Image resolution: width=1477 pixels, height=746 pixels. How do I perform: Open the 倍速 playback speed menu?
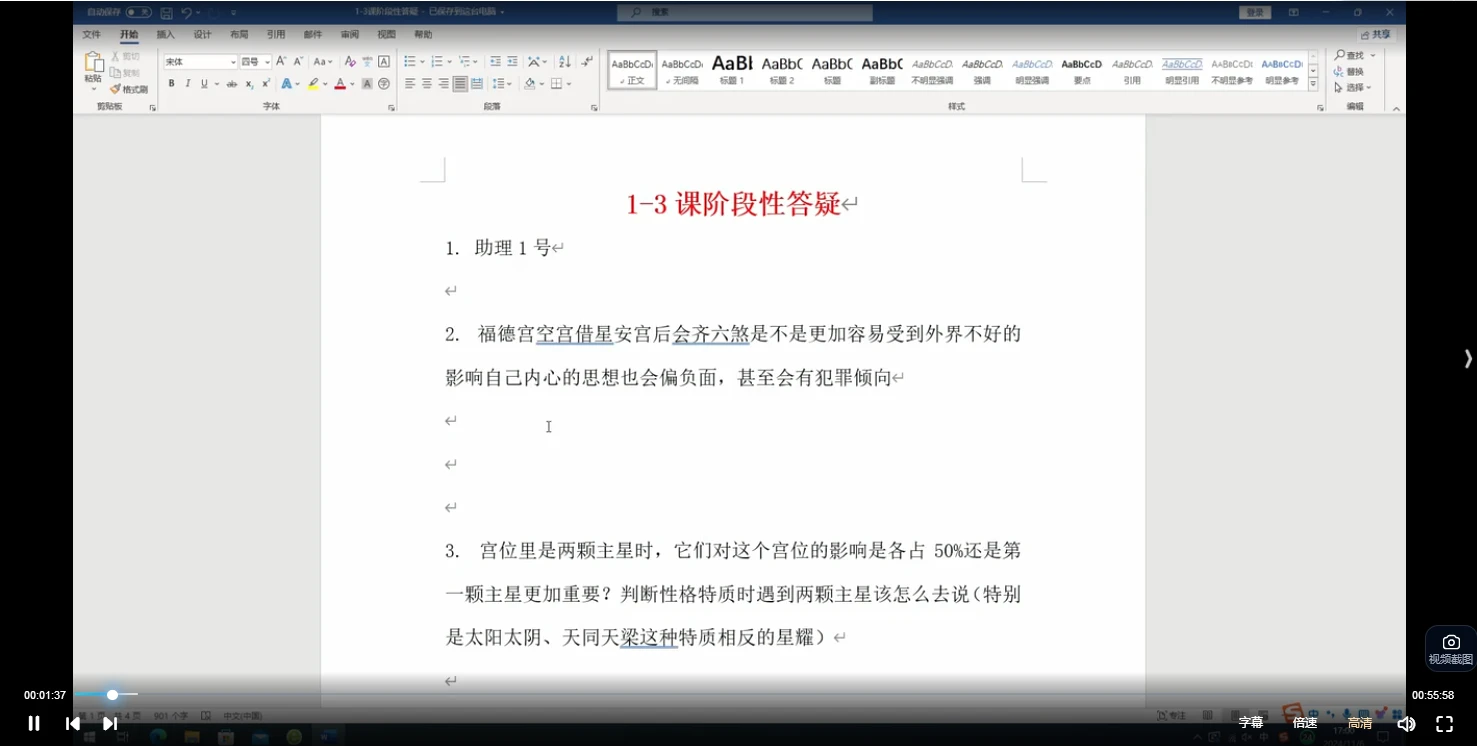1305,723
